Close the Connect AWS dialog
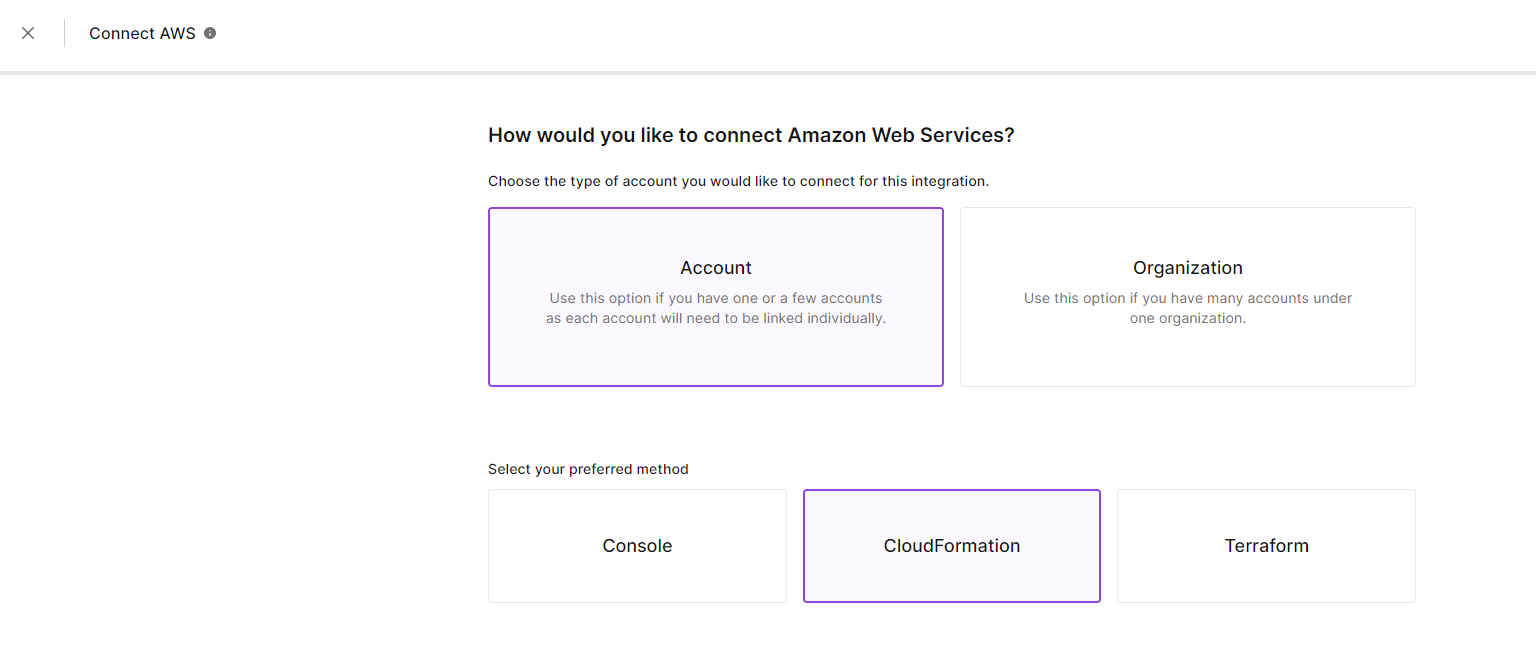The width and height of the screenshot is (1536, 662). [28, 33]
